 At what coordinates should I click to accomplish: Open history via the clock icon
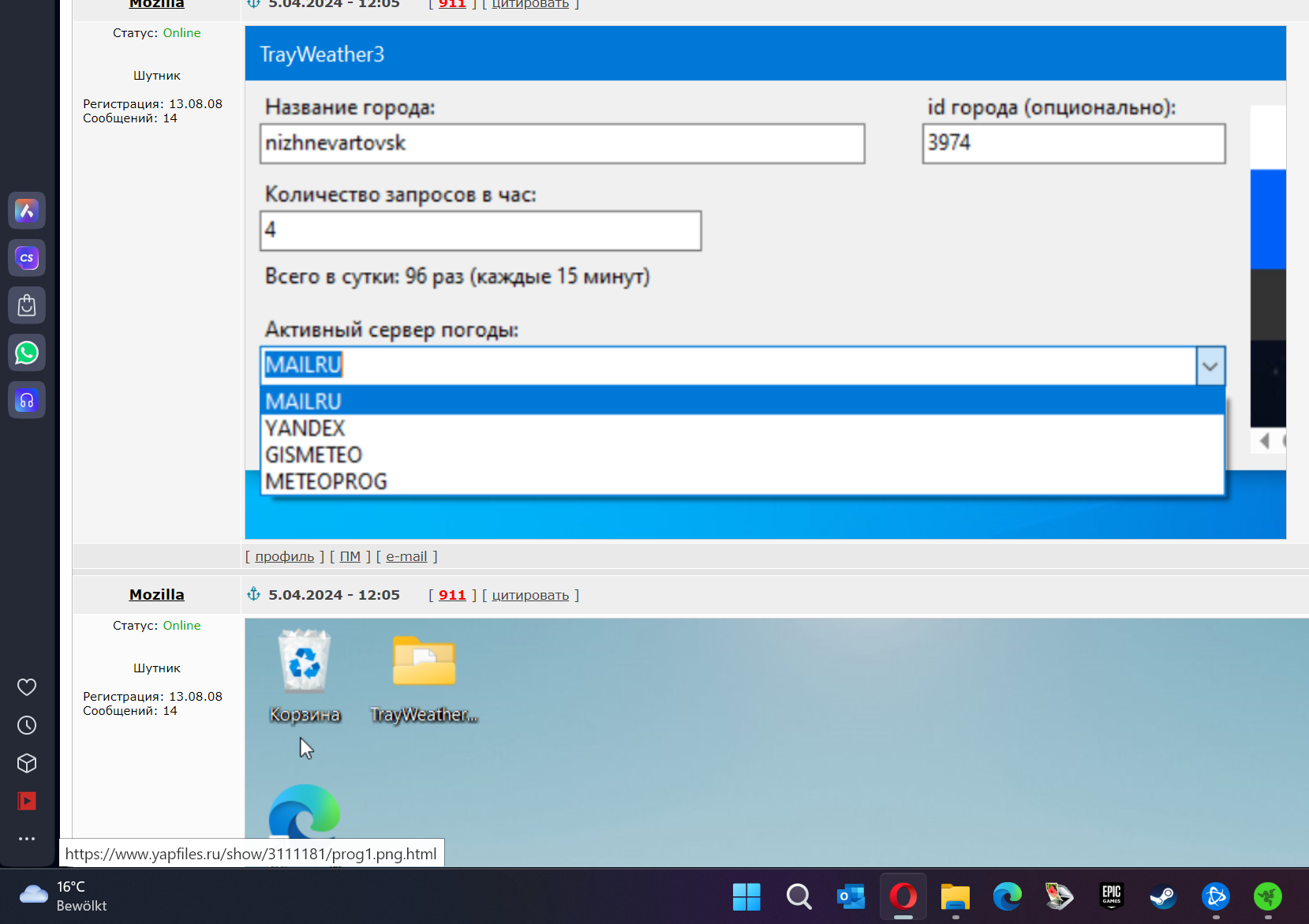(27, 725)
